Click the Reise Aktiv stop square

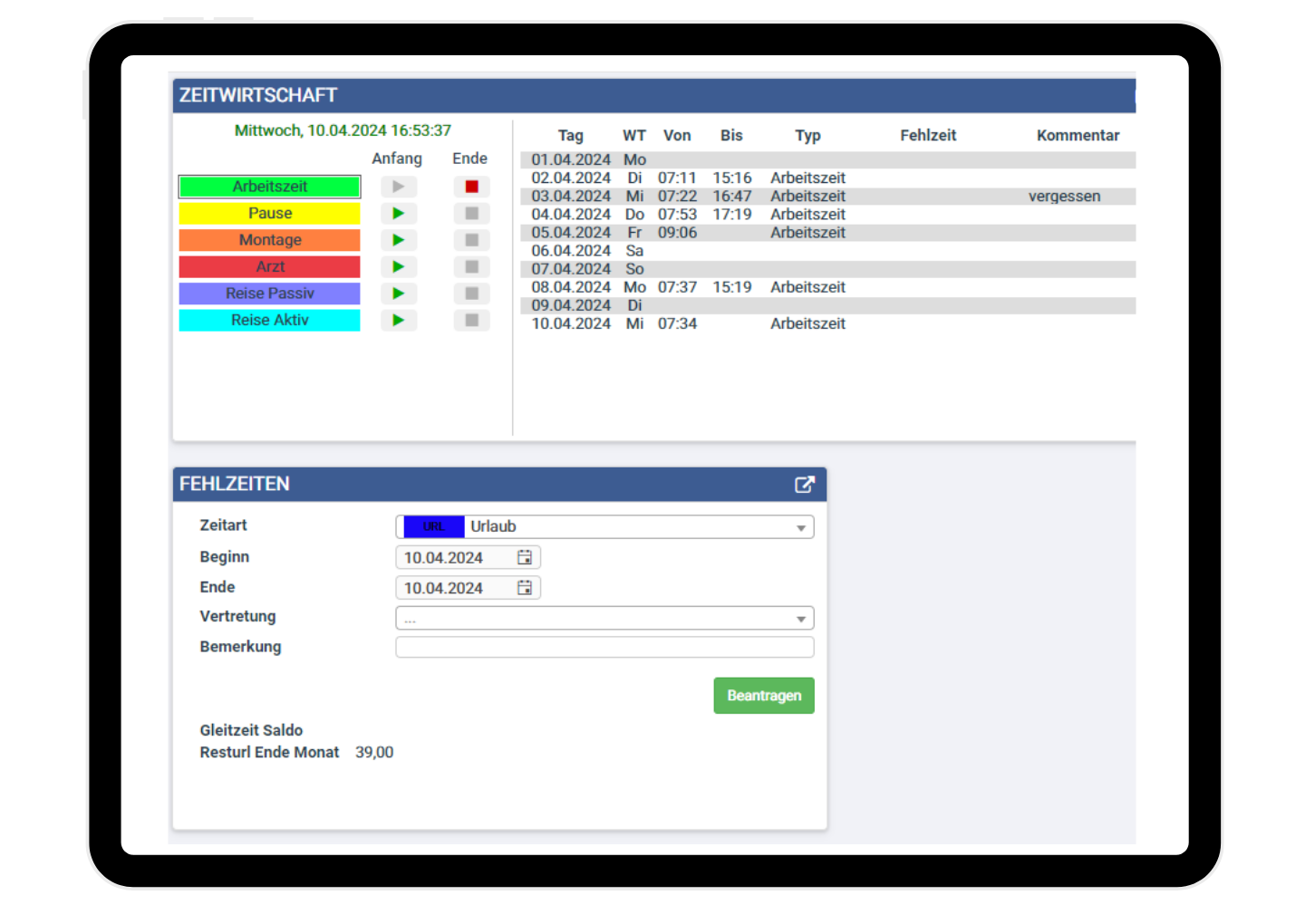pos(471,321)
